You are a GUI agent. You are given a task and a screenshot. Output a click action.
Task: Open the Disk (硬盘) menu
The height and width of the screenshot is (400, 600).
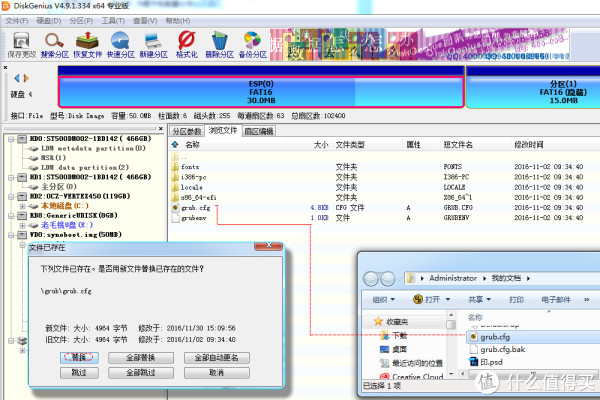pyautogui.click(x=49, y=21)
